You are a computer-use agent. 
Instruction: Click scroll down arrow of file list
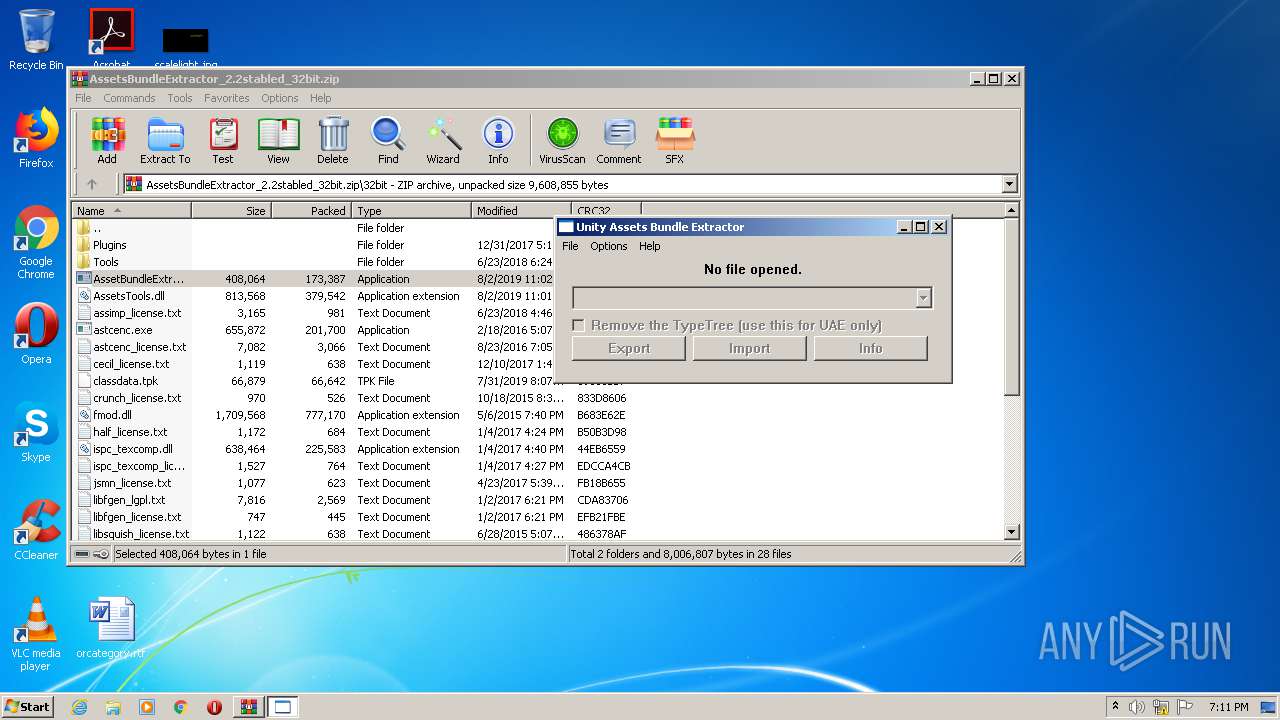(x=1011, y=533)
